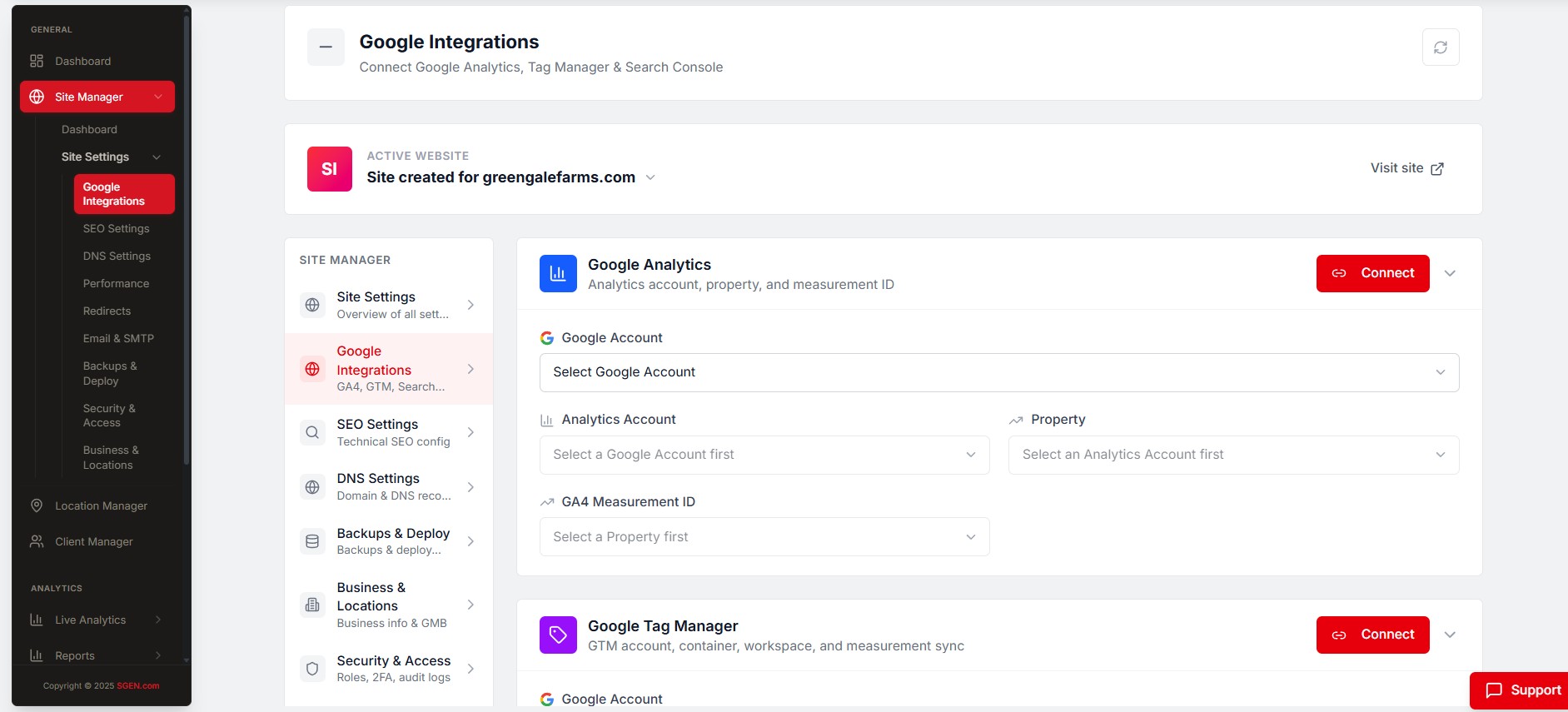Click the Client Manager people icon

pyautogui.click(x=37, y=541)
